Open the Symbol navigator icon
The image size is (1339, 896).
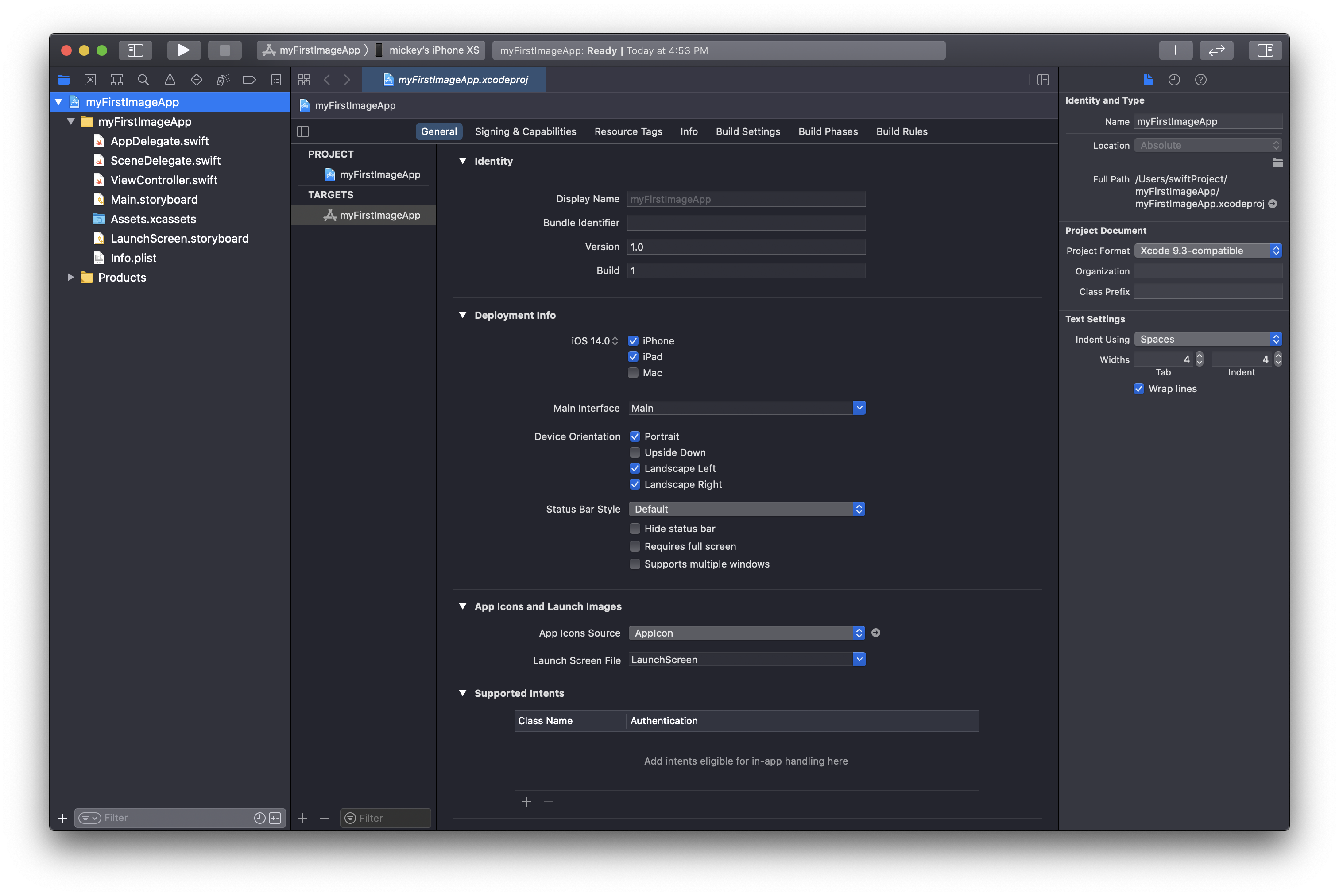click(x=116, y=80)
